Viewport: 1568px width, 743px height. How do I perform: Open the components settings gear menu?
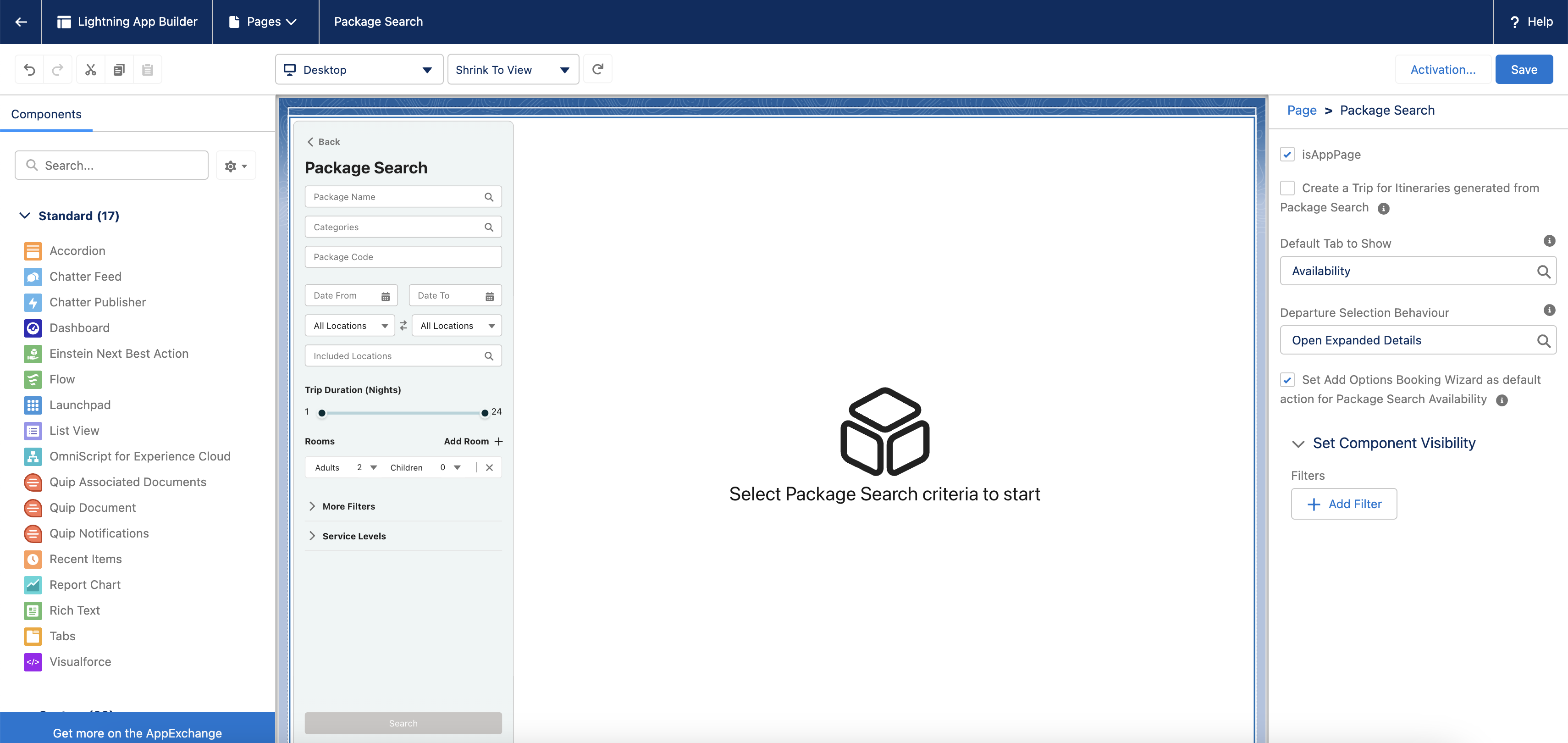click(x=236, y=166)
